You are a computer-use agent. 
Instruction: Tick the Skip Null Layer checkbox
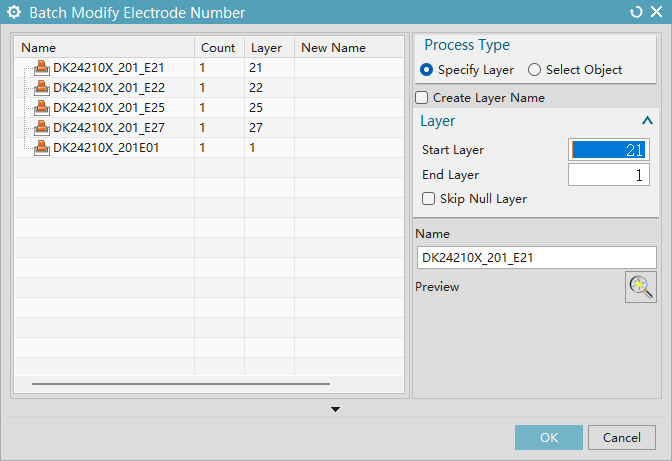(x=429, y=199)
